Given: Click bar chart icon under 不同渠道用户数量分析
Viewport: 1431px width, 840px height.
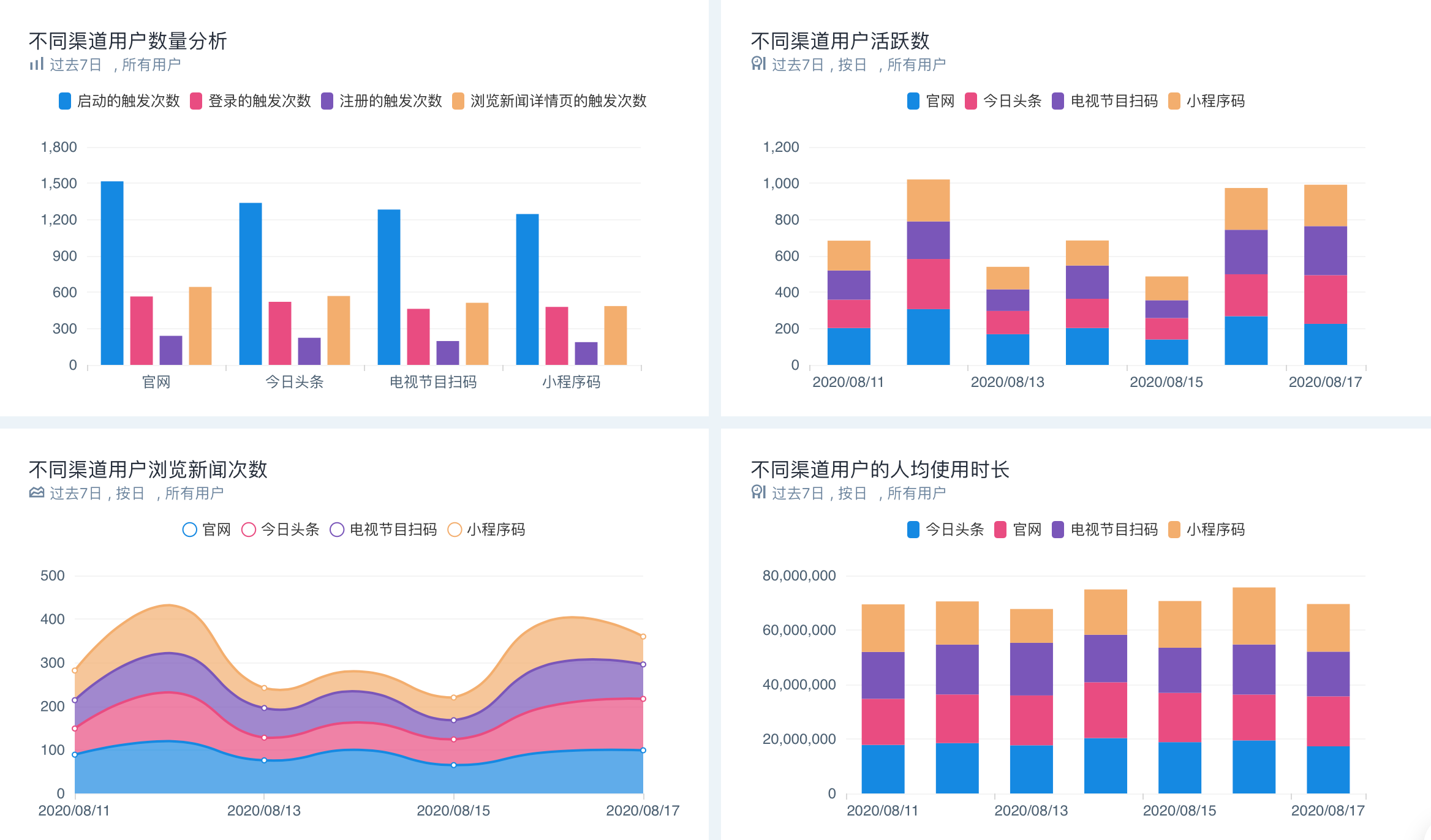Looking at the screenshot, I should (37, 64).
